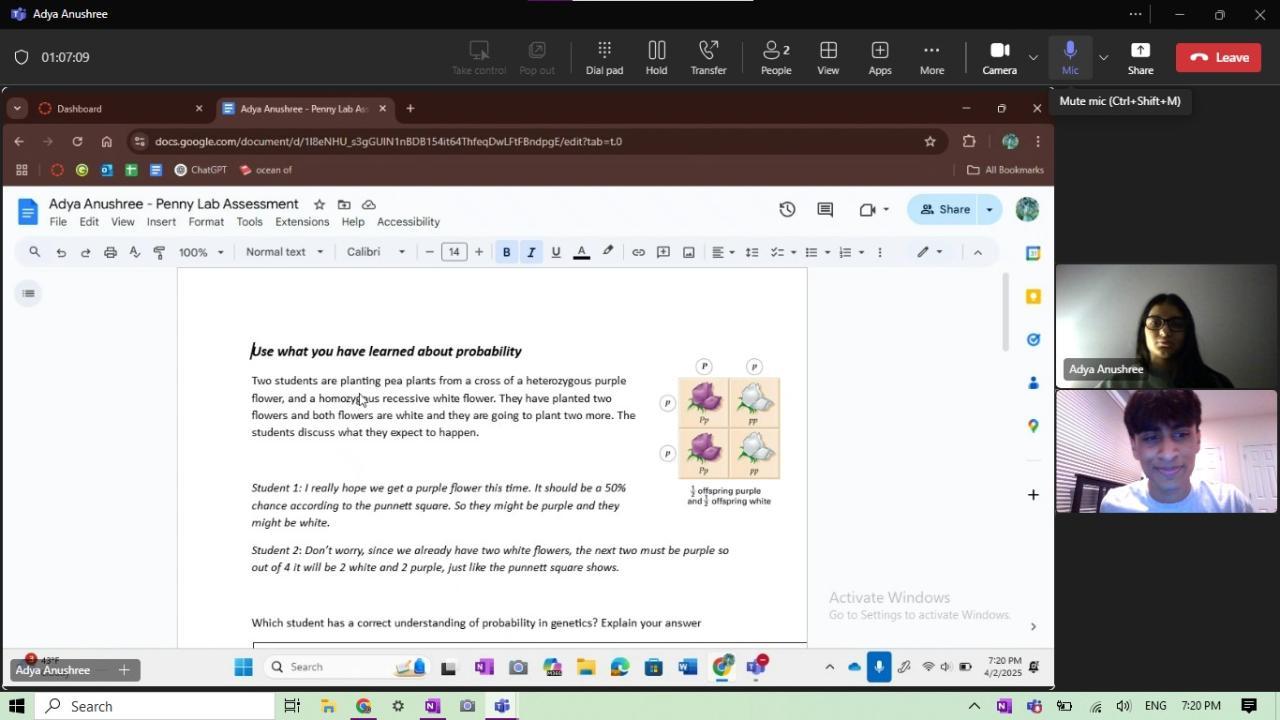Viewport: 1280px width, 720px height.
Task: Leave the Teams call
Action: click(x=1218, y=57)
